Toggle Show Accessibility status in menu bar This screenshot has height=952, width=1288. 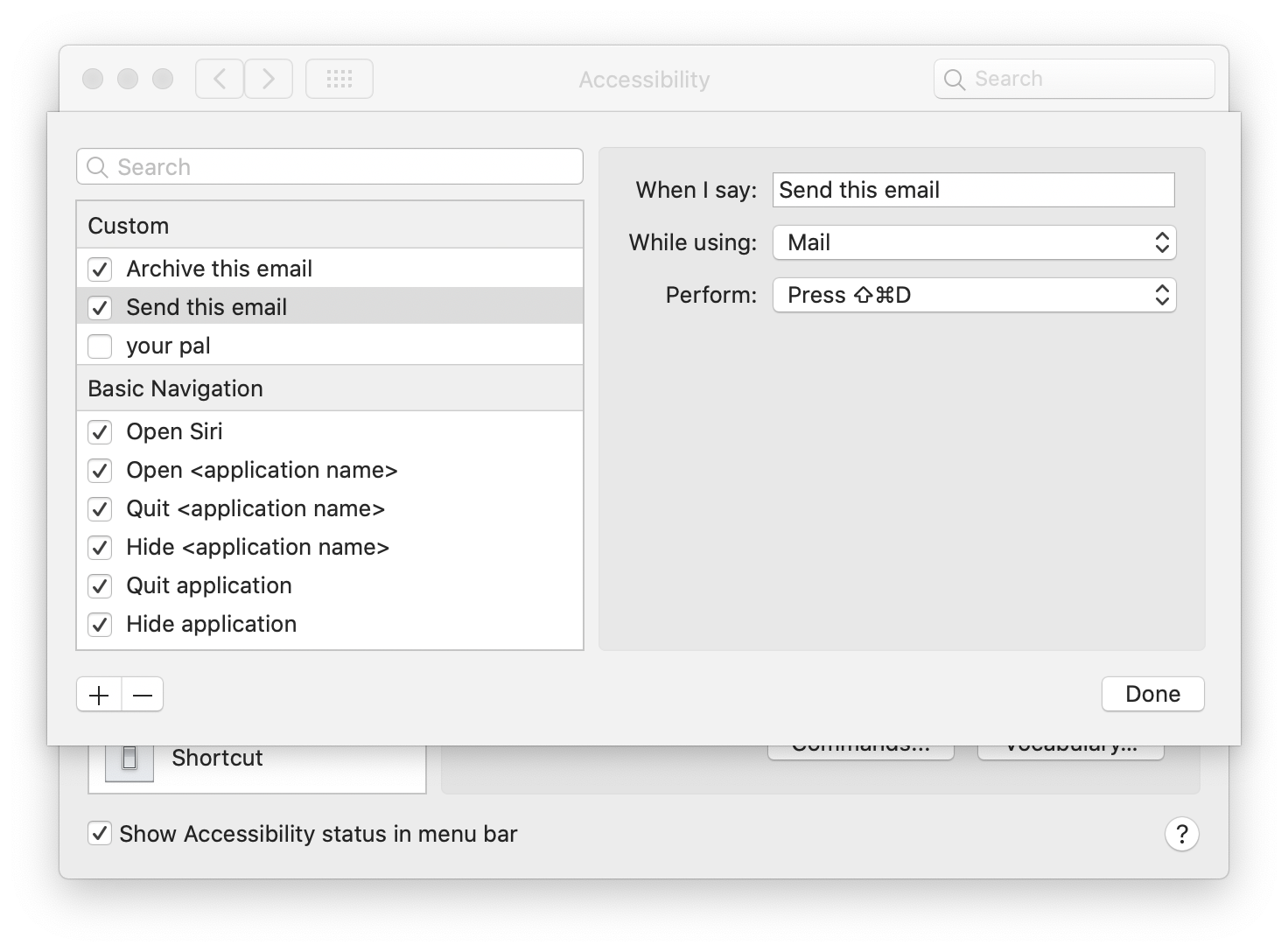pos(100,833)
